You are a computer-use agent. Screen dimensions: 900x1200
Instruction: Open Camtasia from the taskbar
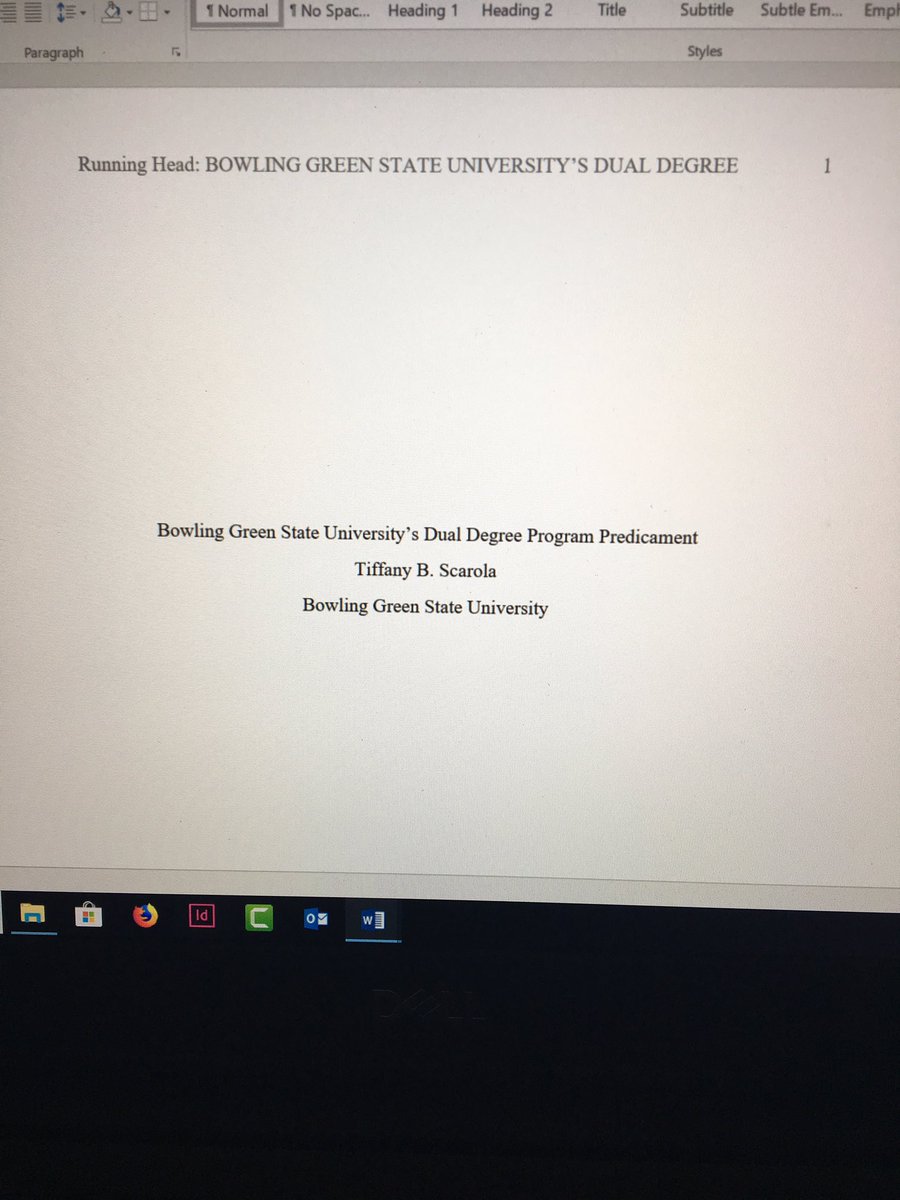click(x=259, y=916)
